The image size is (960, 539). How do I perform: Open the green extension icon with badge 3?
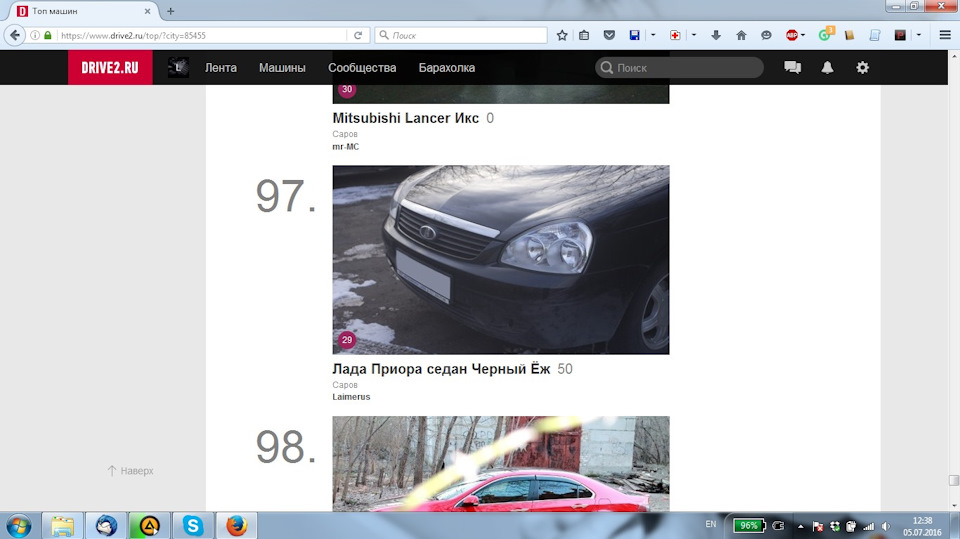point(825,34)
